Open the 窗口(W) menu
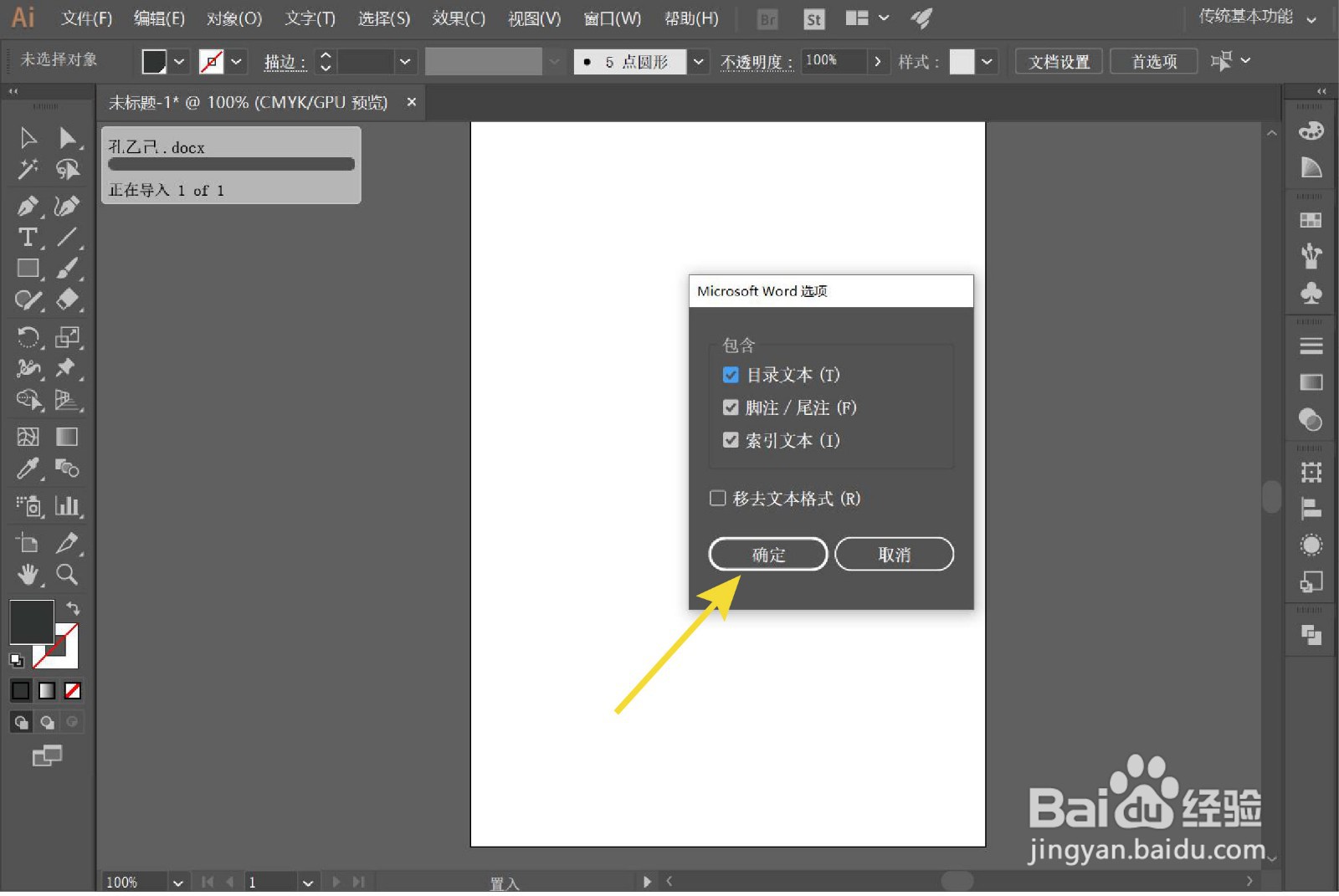Viewport: 1339px width, 896px height. point(612,18)
